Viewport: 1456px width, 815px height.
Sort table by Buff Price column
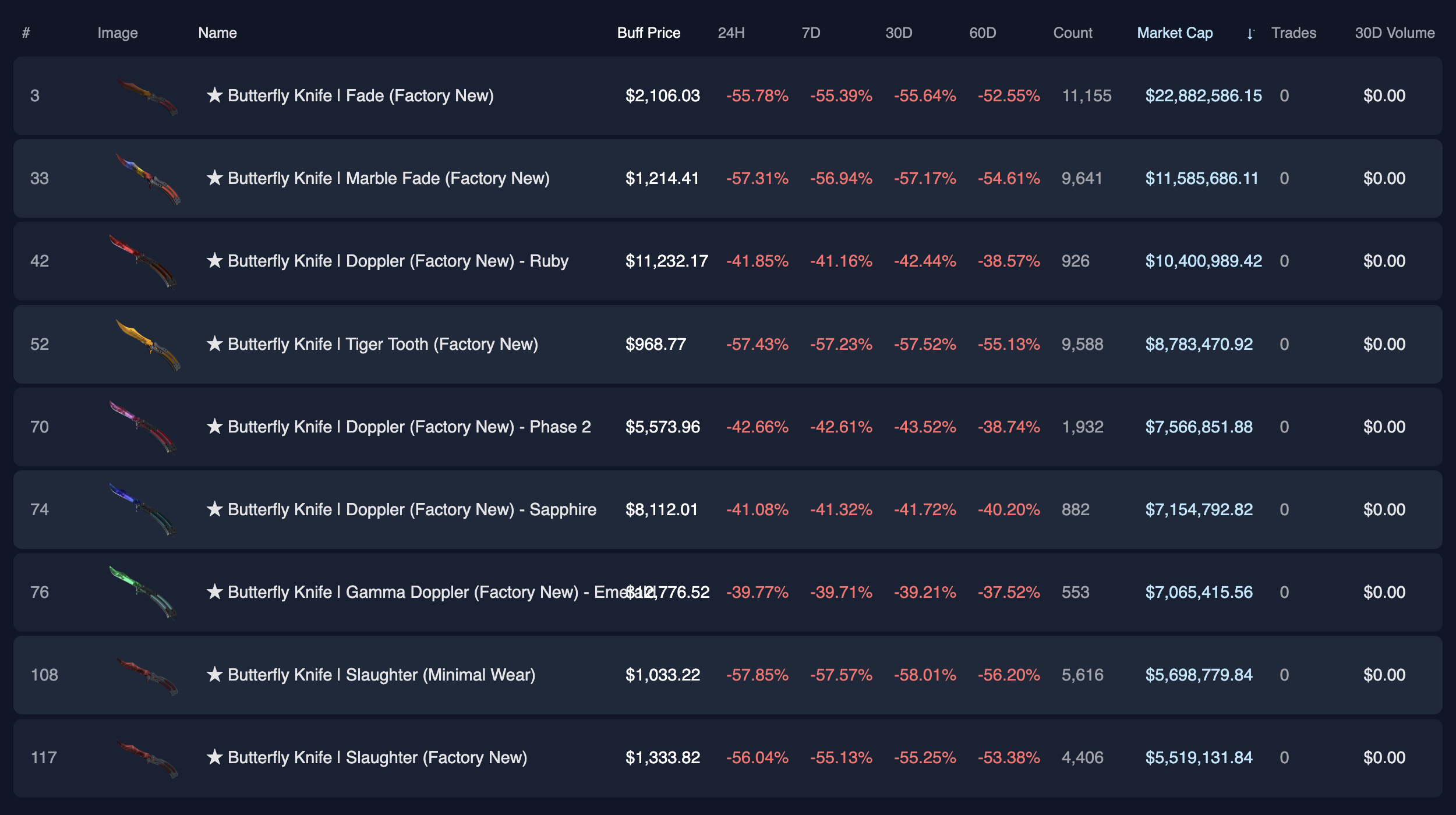pyautogui.click(x=648, y=33)
